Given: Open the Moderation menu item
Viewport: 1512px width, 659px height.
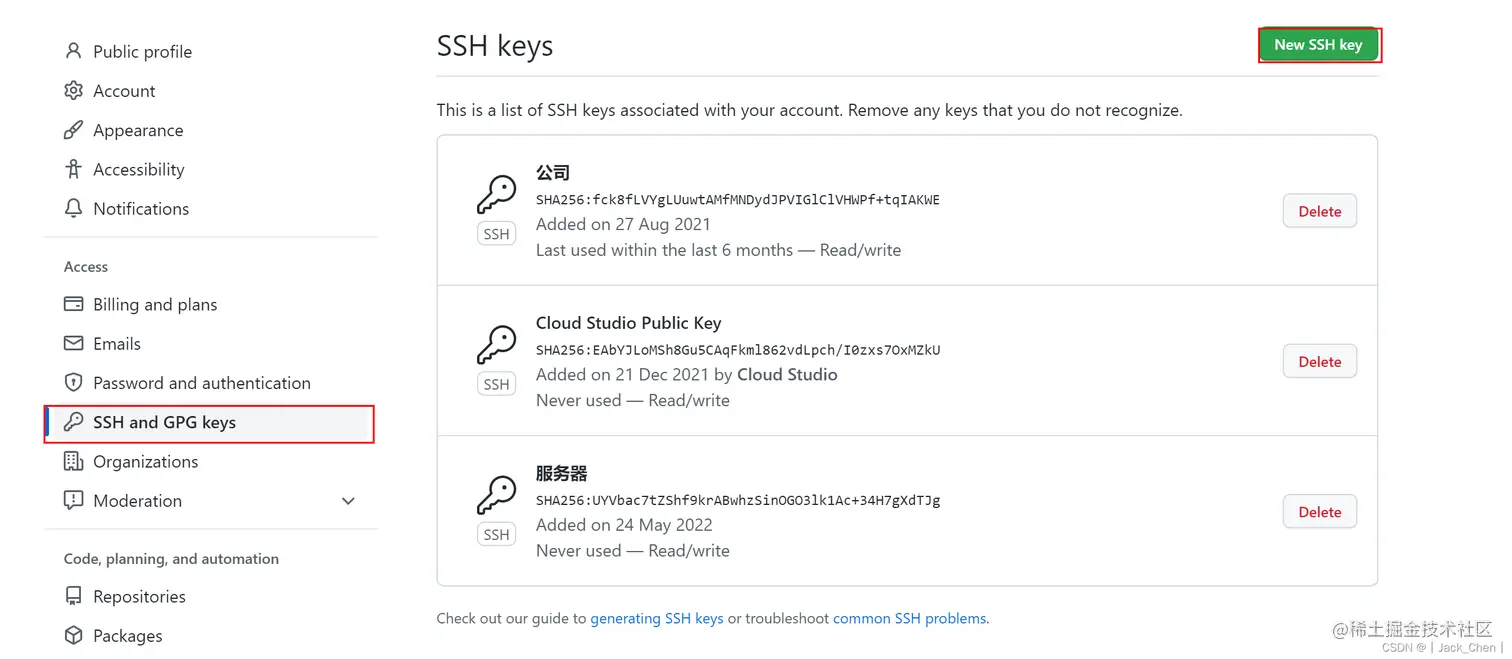Looking at the screenshot, I should click(137, 501).
